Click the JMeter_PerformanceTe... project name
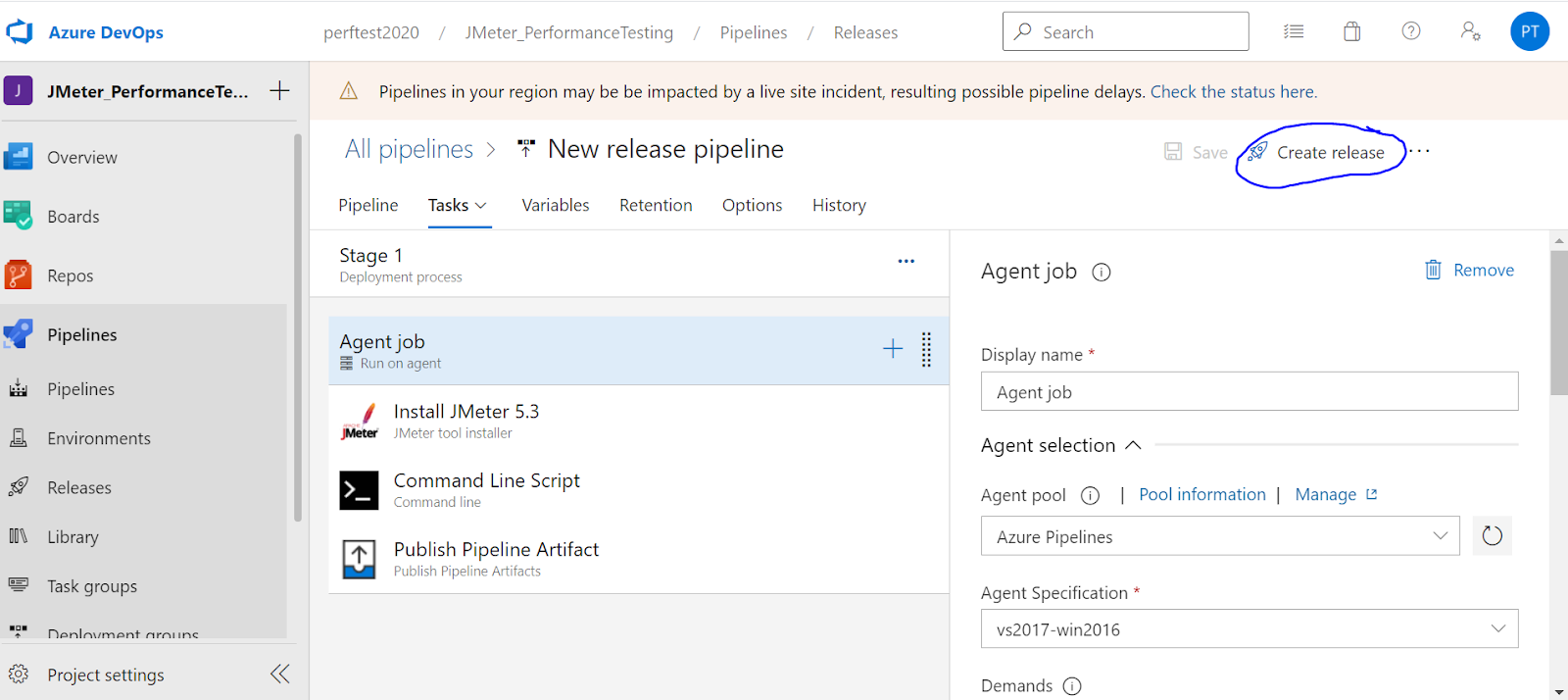The height and width of the screenshot is (700, 1568). 148,91
